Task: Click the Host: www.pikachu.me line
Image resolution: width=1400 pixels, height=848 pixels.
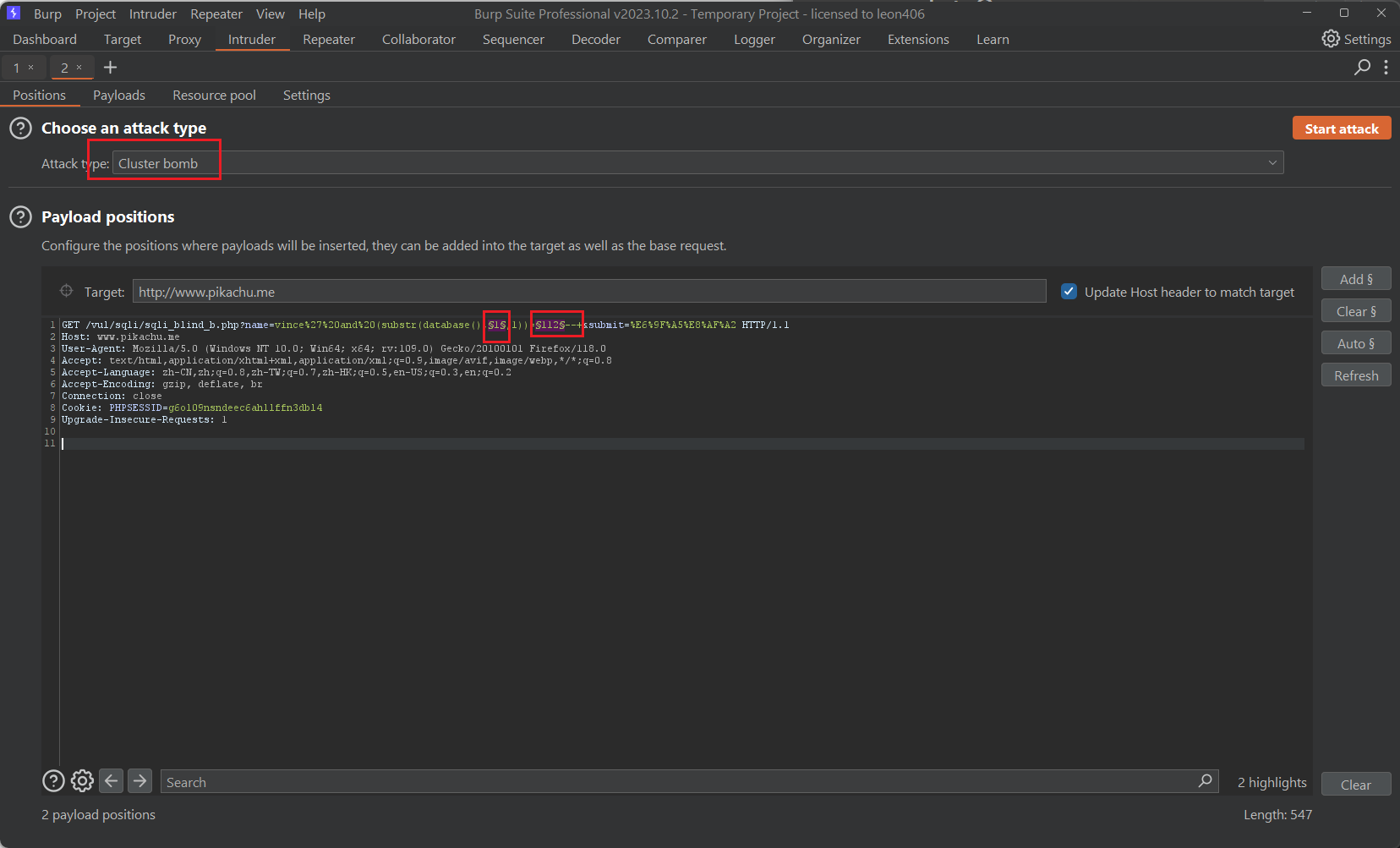Action: 120,336
